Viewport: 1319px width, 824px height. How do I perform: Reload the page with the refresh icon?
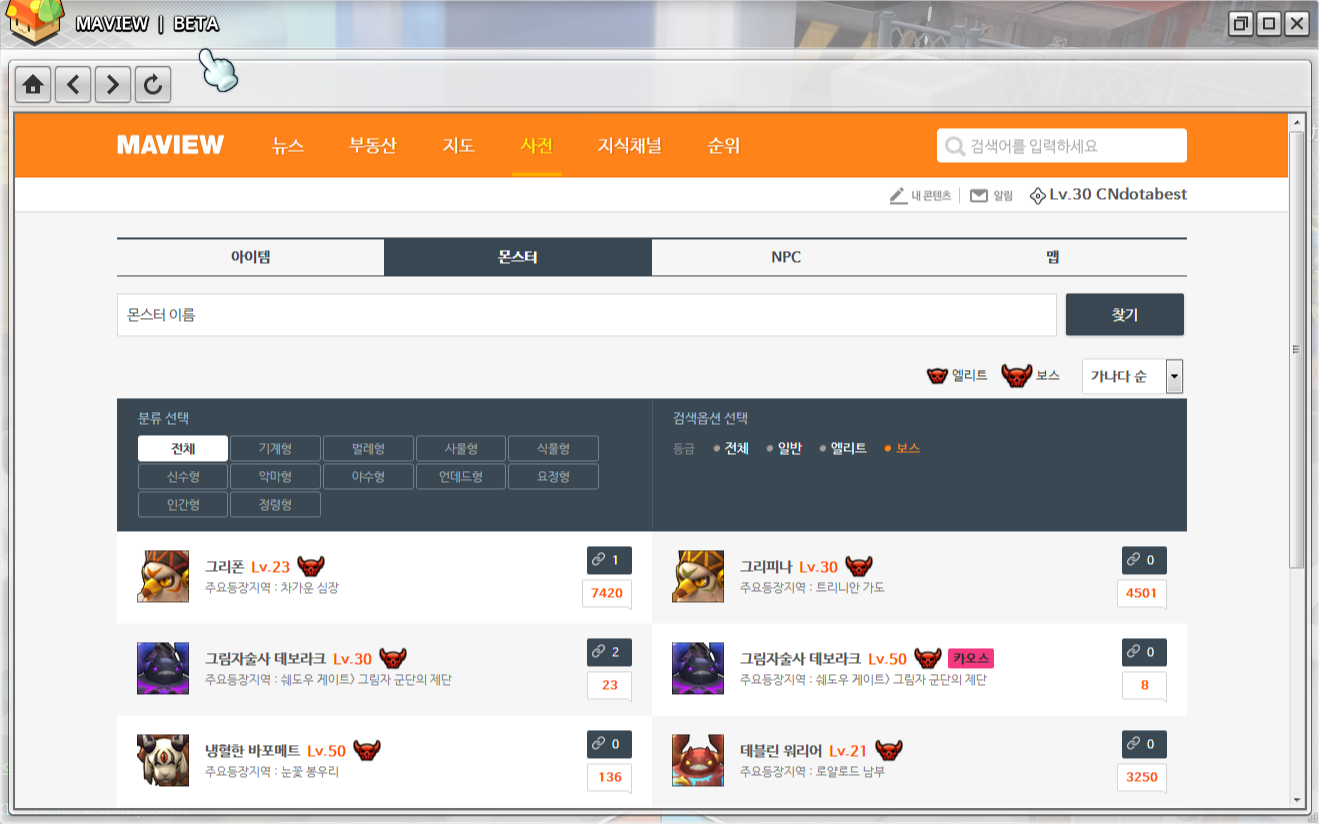click(x=152, y=85)
